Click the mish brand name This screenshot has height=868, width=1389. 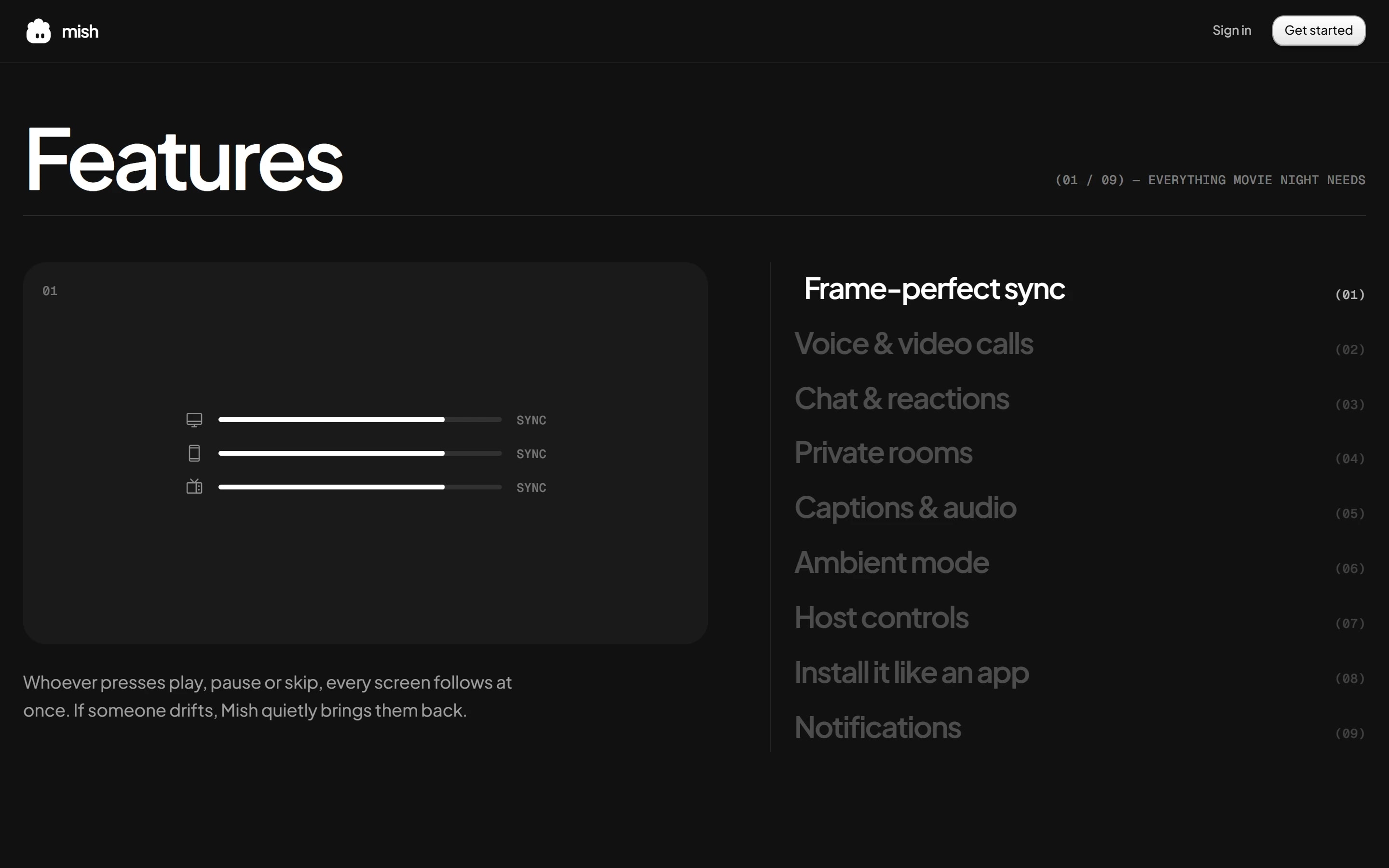[x=80, y=31]
